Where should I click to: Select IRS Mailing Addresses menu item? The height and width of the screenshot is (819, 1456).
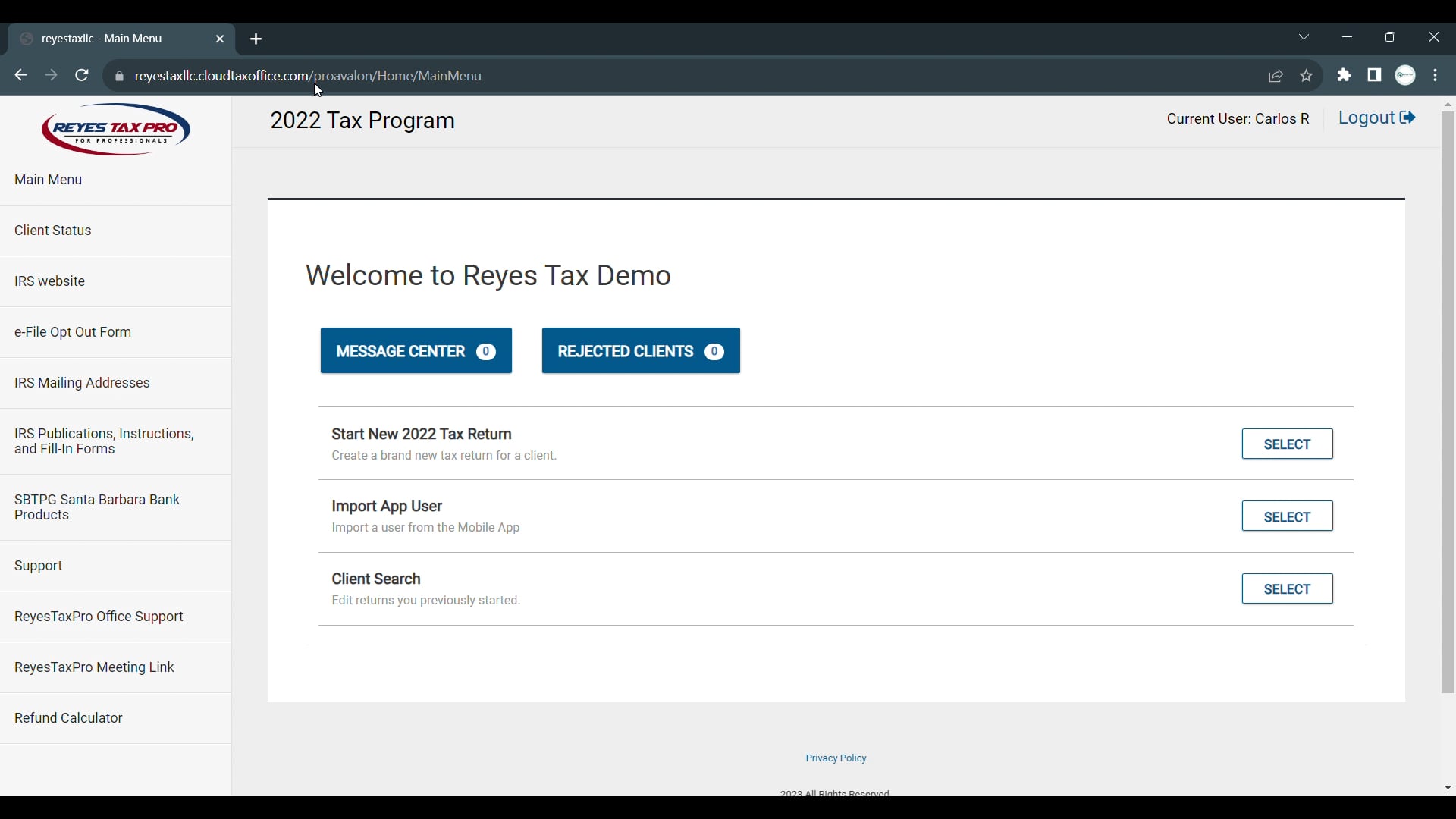coord(82,383)
